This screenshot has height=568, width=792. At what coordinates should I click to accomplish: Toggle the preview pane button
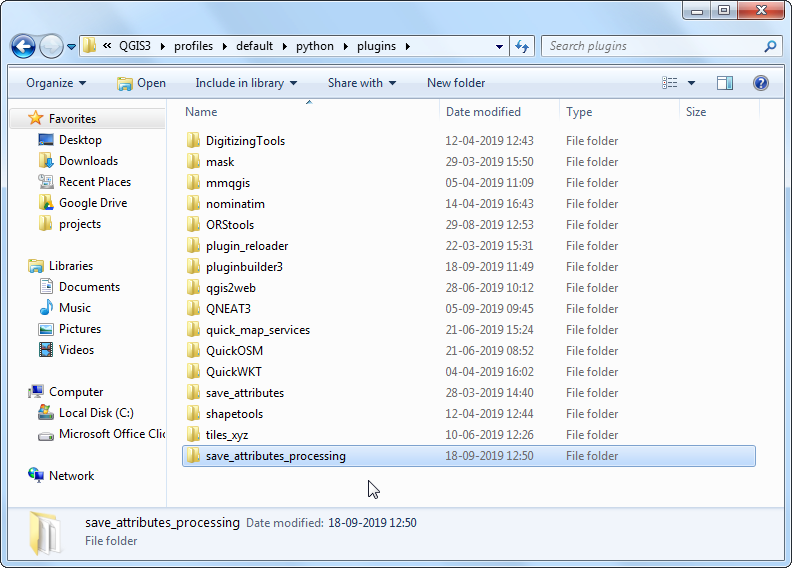point(725,83)
